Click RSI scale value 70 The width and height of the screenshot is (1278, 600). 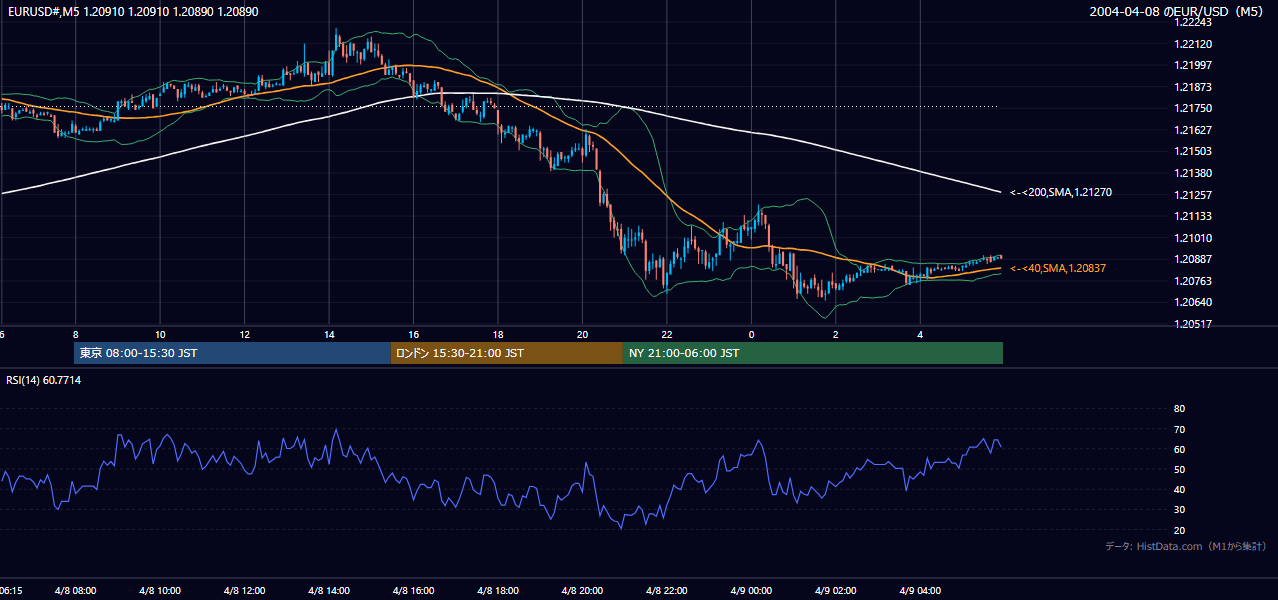coord(1179,429)
